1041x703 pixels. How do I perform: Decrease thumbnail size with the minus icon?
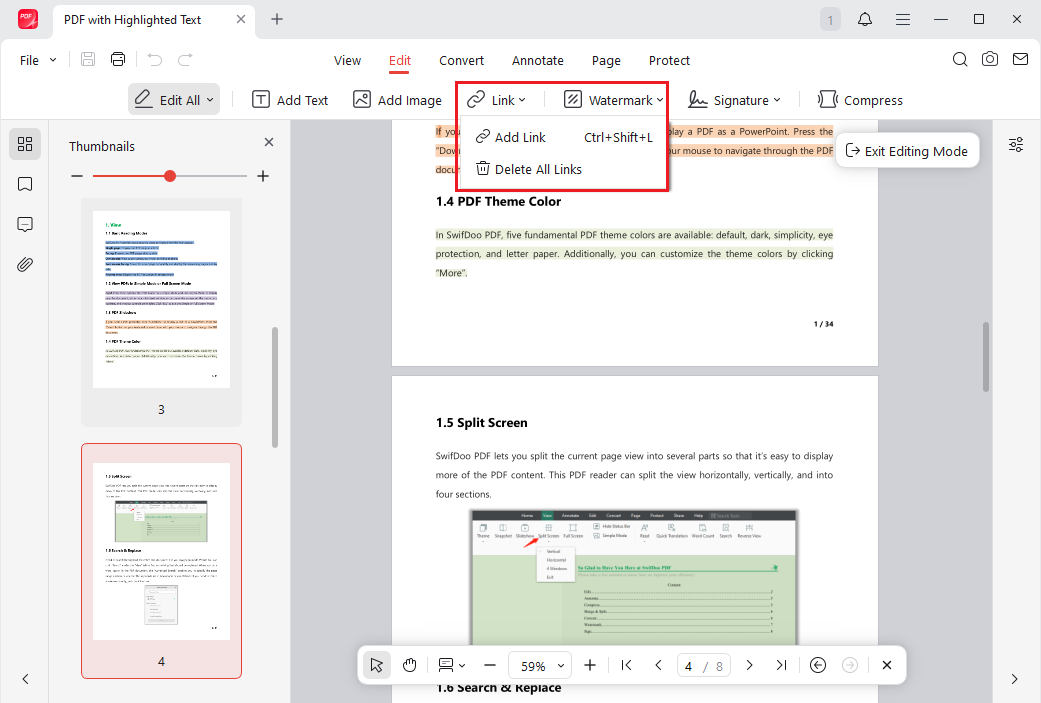77,176
